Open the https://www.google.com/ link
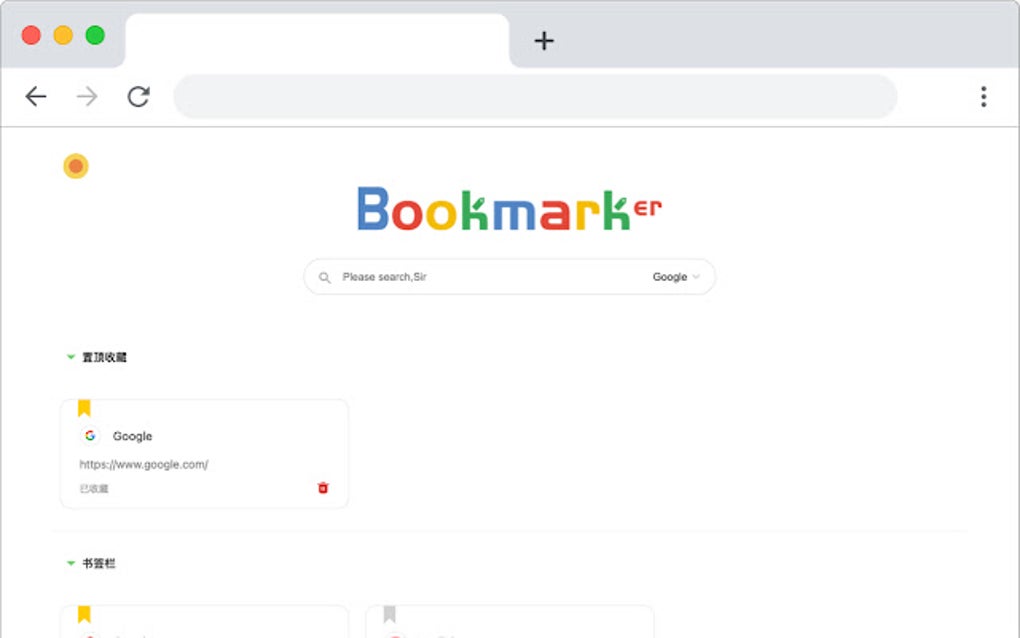The height and width of the screenshot is (638, 1020). click(143, 464)
